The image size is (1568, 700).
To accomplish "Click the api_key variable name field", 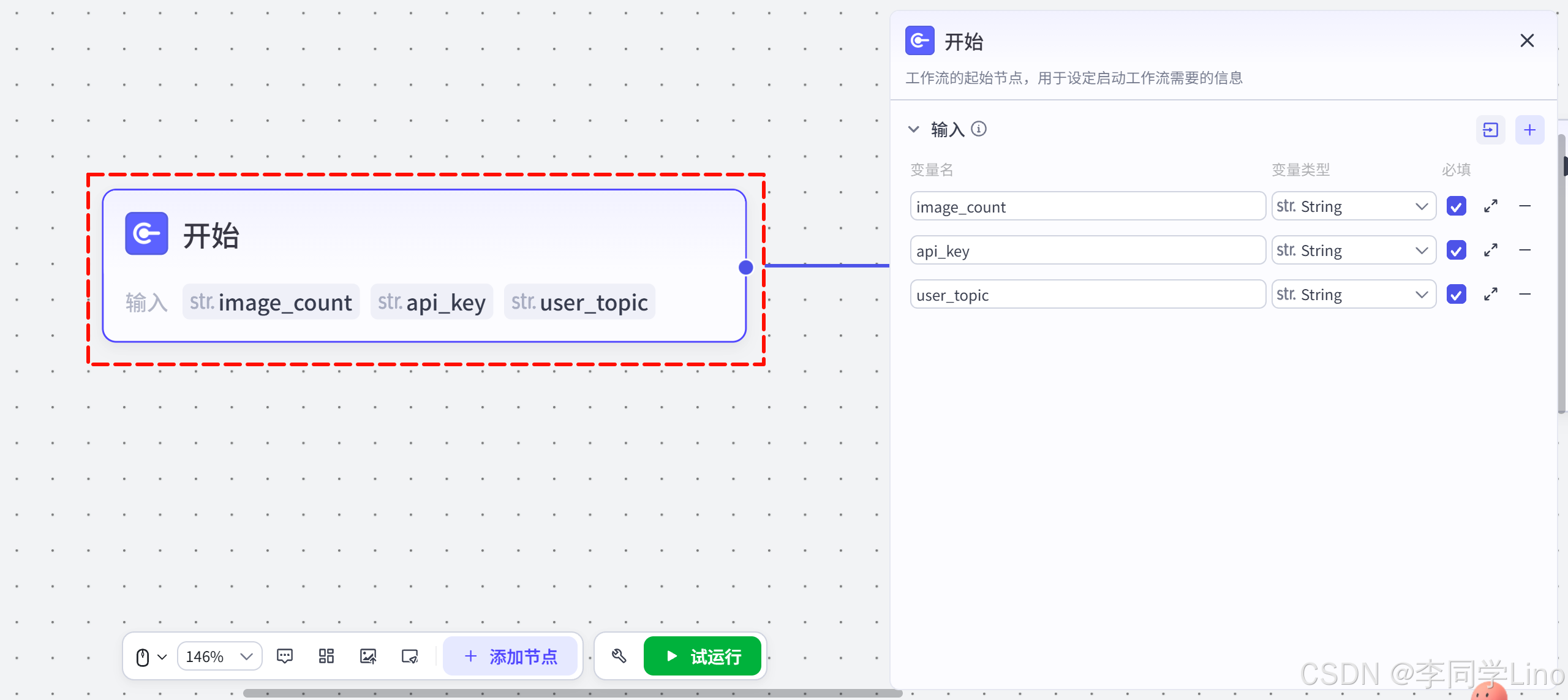I will pos(1087,250).
